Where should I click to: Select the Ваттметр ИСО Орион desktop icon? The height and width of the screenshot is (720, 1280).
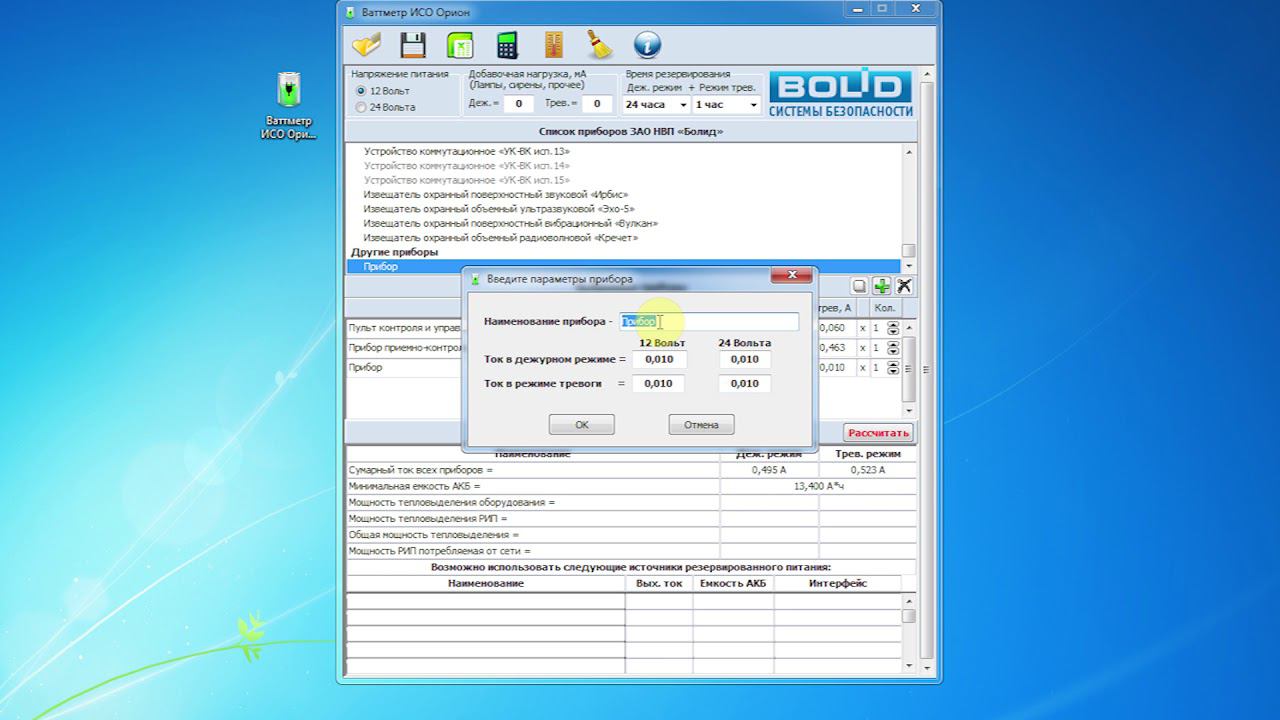click(x=289, y=106)
